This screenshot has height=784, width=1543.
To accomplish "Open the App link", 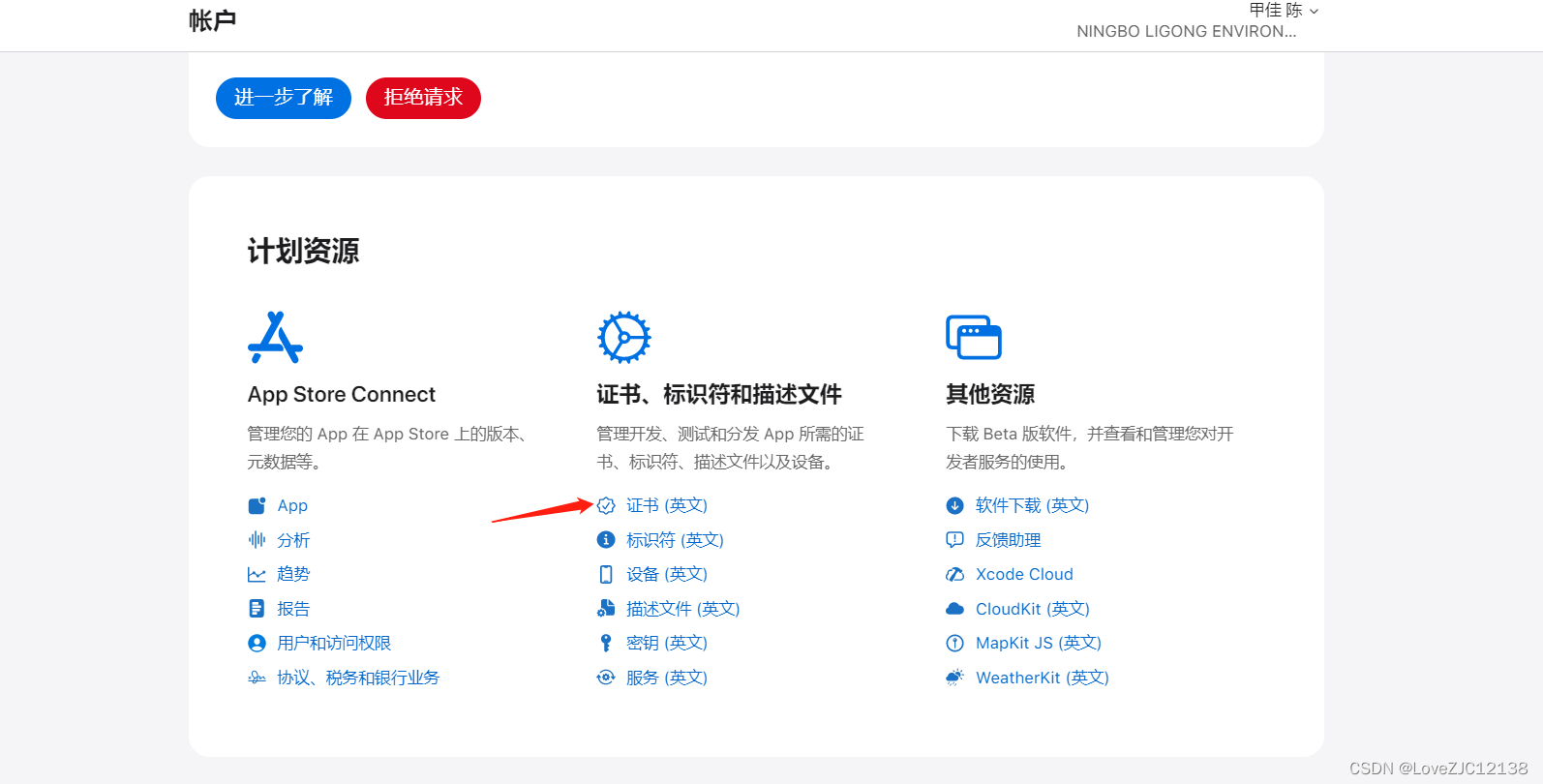I will (292, 505).
